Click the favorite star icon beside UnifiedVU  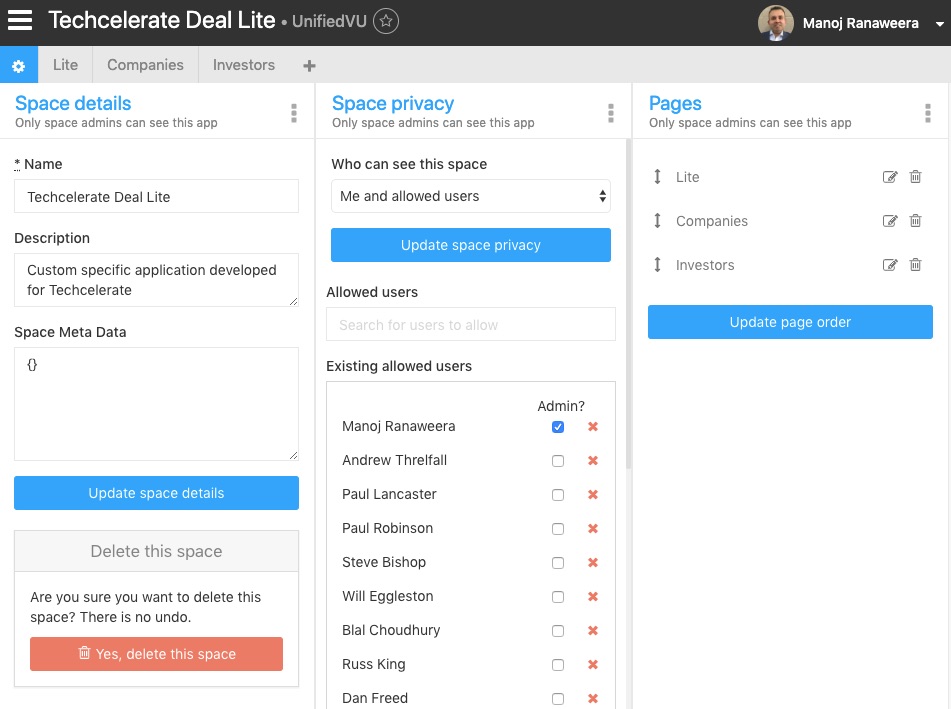click(x=386, y=21)
